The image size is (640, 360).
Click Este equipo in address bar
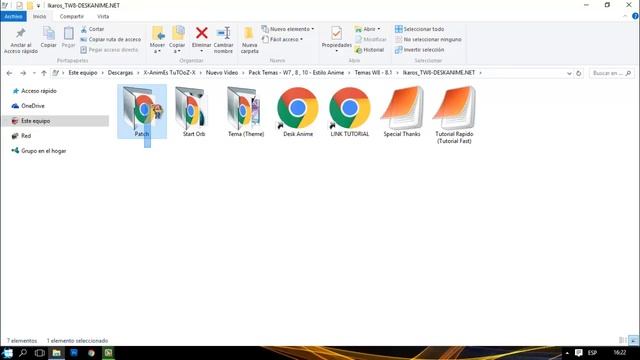pyautogui.click(x=83, y=73)
